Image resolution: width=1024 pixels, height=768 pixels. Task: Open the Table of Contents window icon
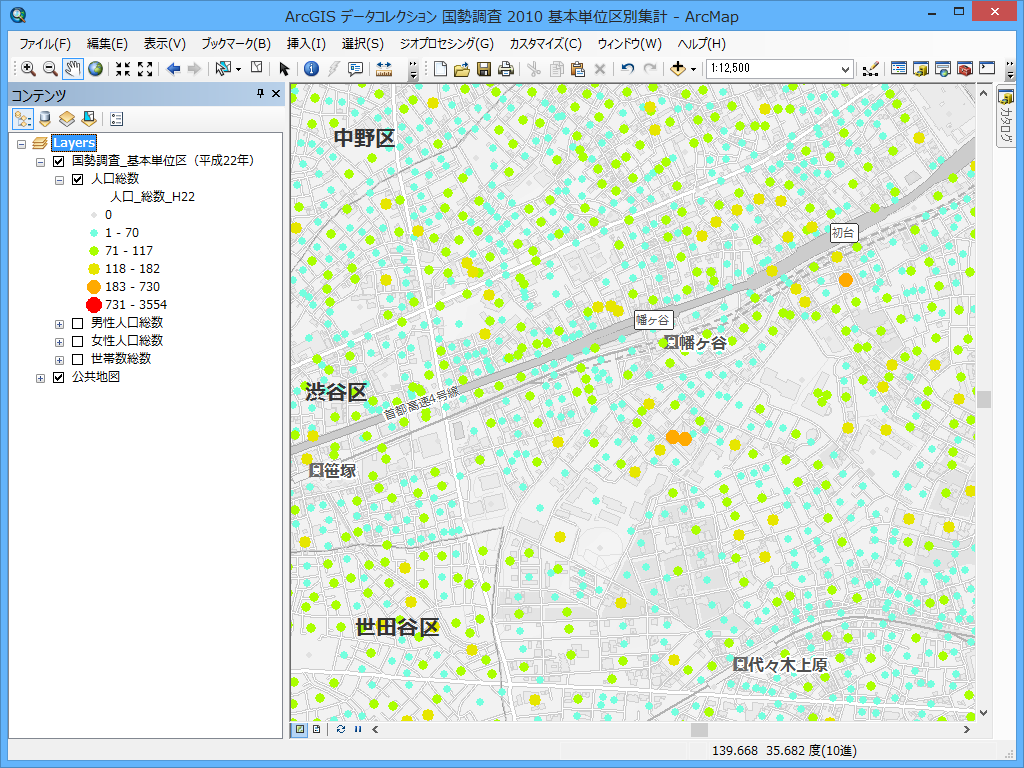tap(899, 69)
